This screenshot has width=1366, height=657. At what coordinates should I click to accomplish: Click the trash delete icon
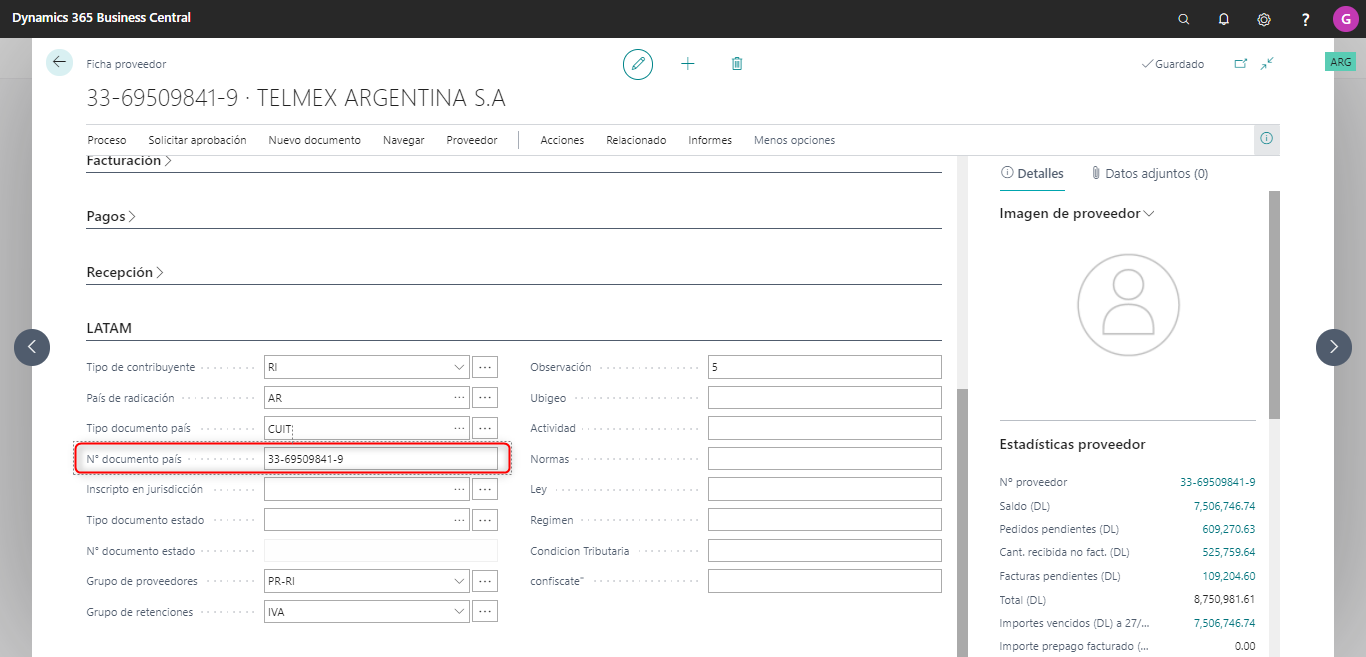tap(737, 64)
